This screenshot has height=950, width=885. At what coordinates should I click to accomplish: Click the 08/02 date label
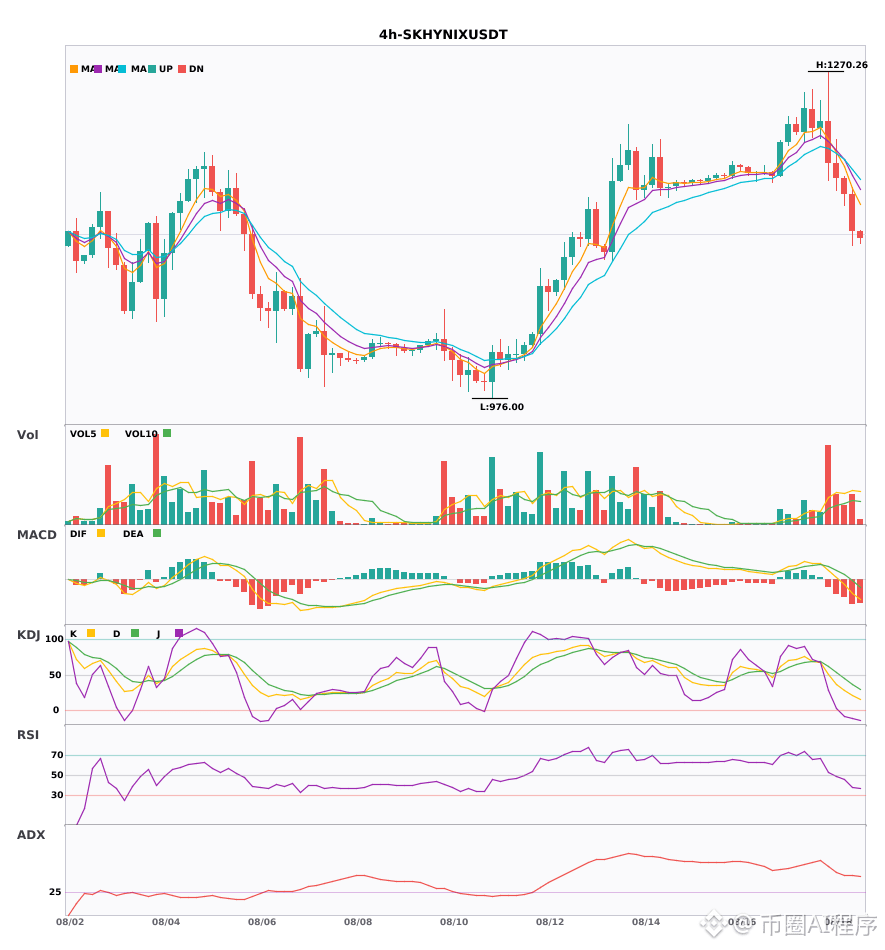coord(70,922)
